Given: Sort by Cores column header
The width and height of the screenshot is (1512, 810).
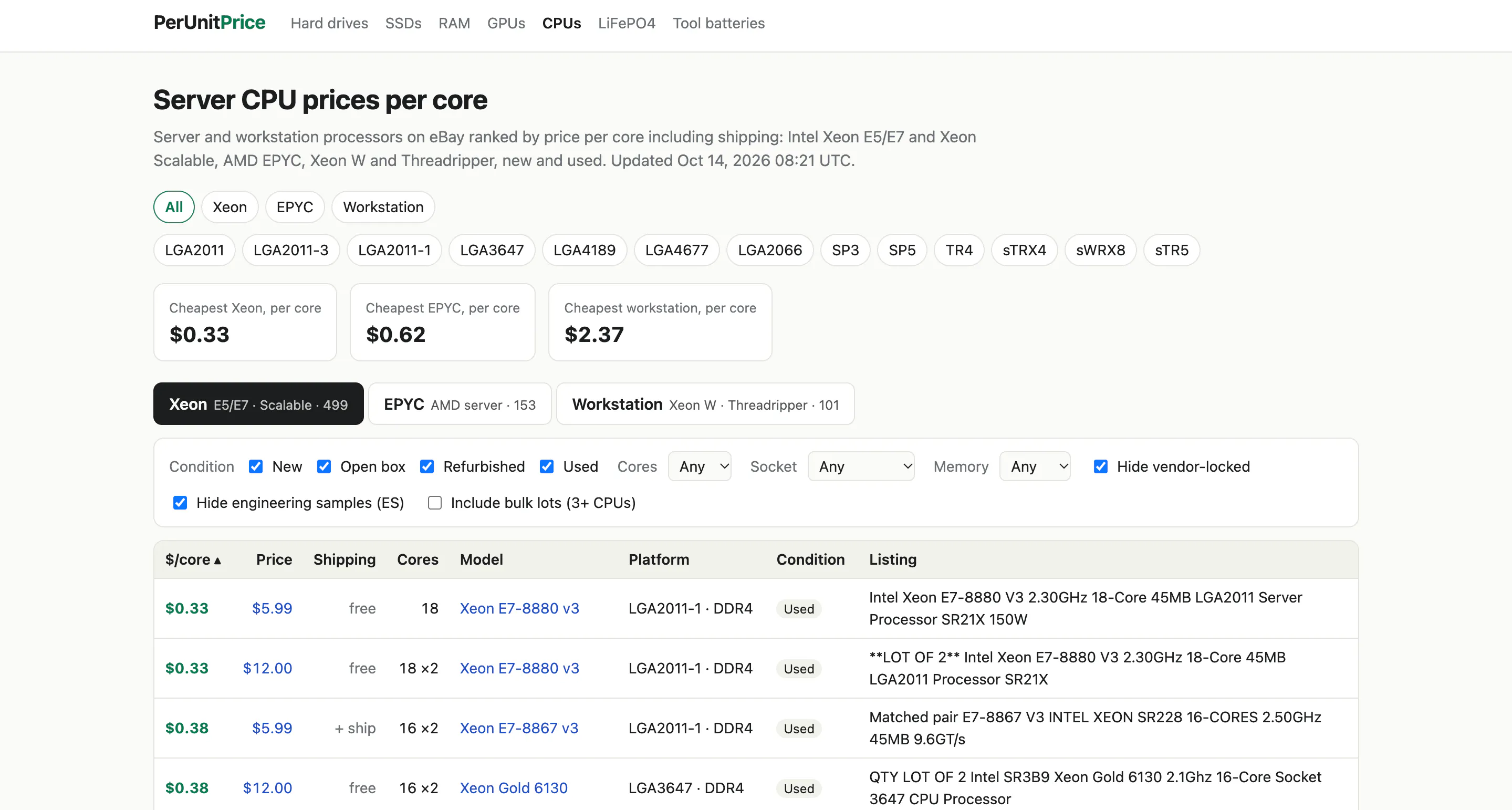Looking at the screenshot, I should [x=418, y=559].
